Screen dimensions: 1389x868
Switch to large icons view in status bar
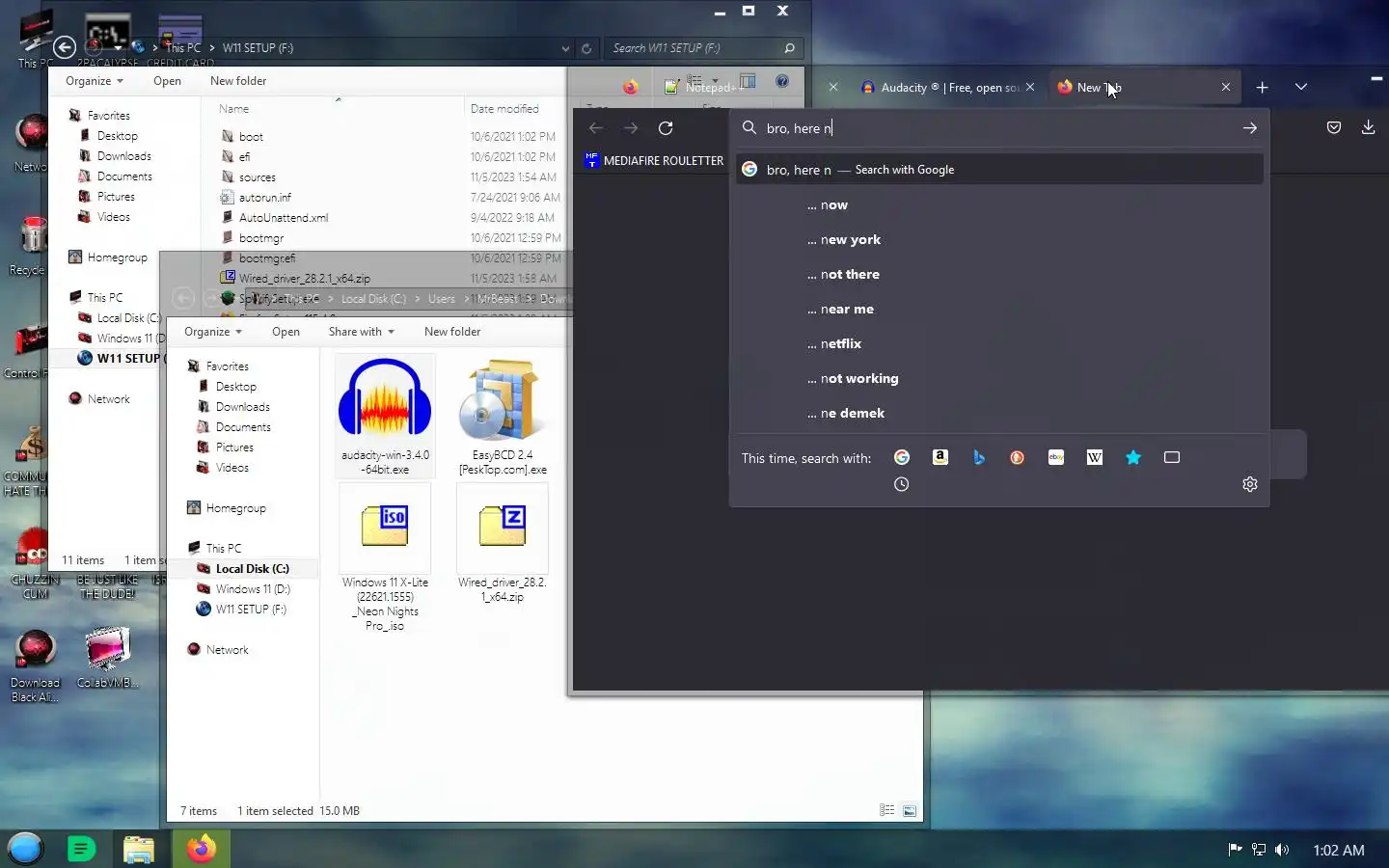tap(910, 811)
